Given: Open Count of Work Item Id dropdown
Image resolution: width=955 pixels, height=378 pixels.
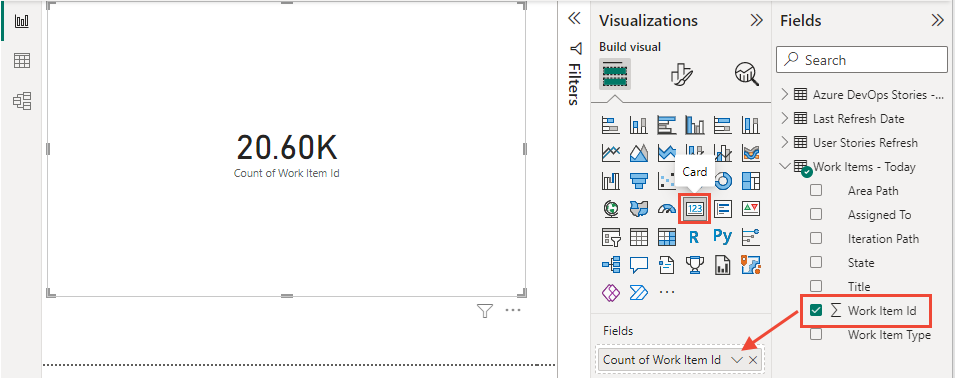Looking at the screenshot, I should (x=736, y=360).
